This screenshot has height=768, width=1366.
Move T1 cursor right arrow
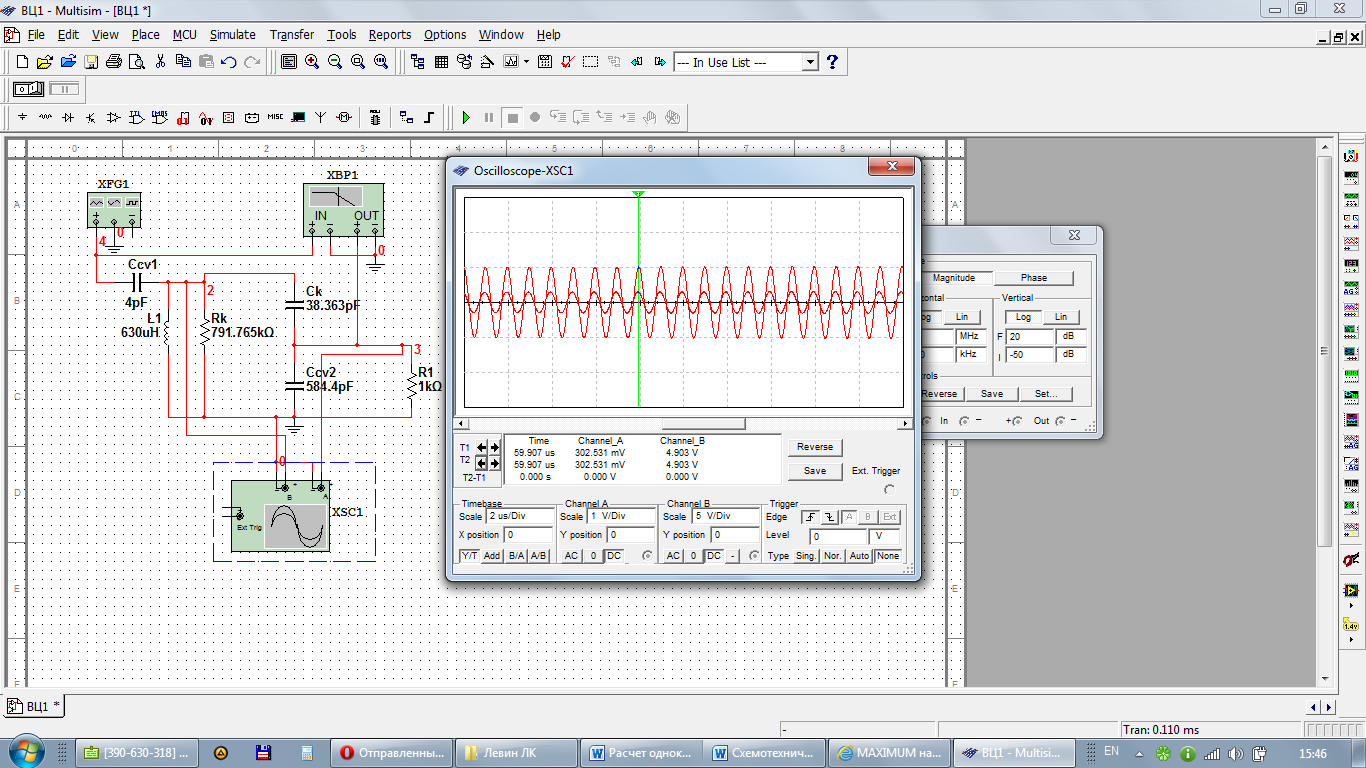(494, 447)
